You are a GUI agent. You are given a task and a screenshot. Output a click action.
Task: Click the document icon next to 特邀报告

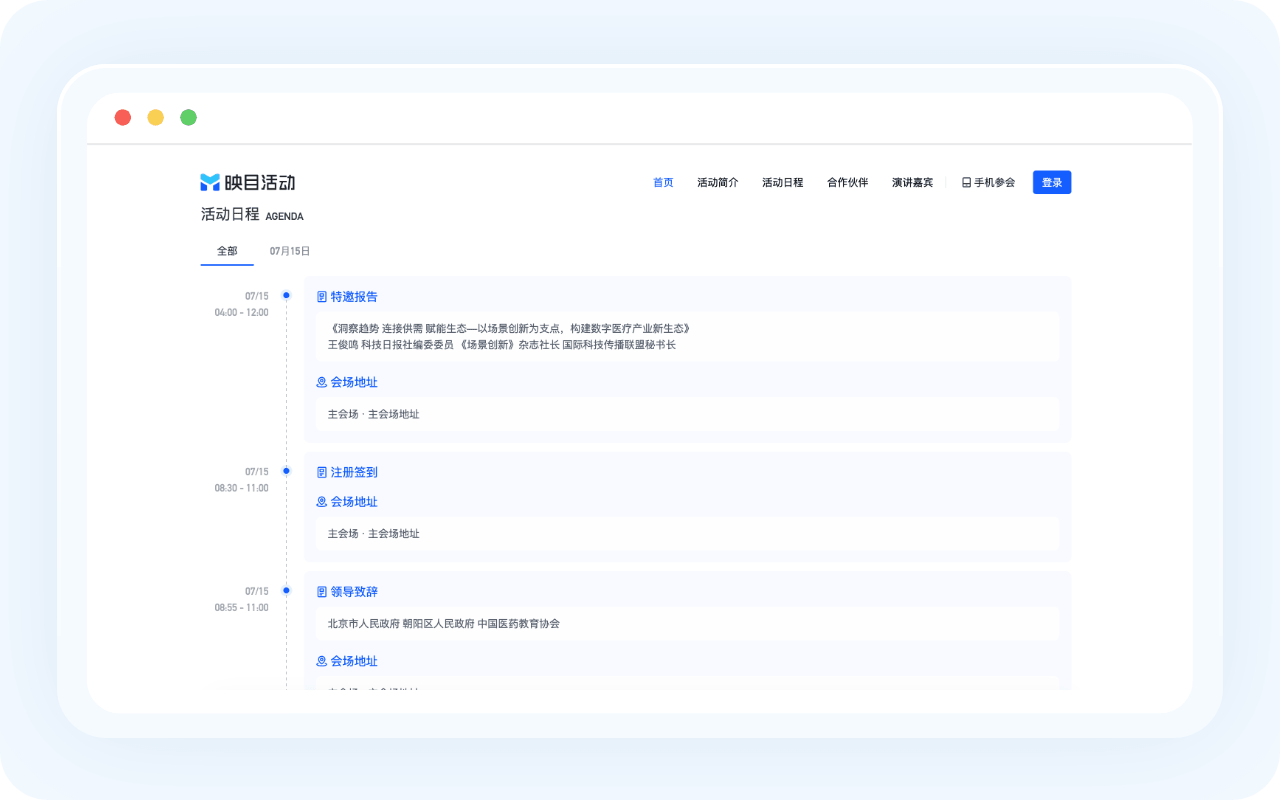tap(322, 297)
